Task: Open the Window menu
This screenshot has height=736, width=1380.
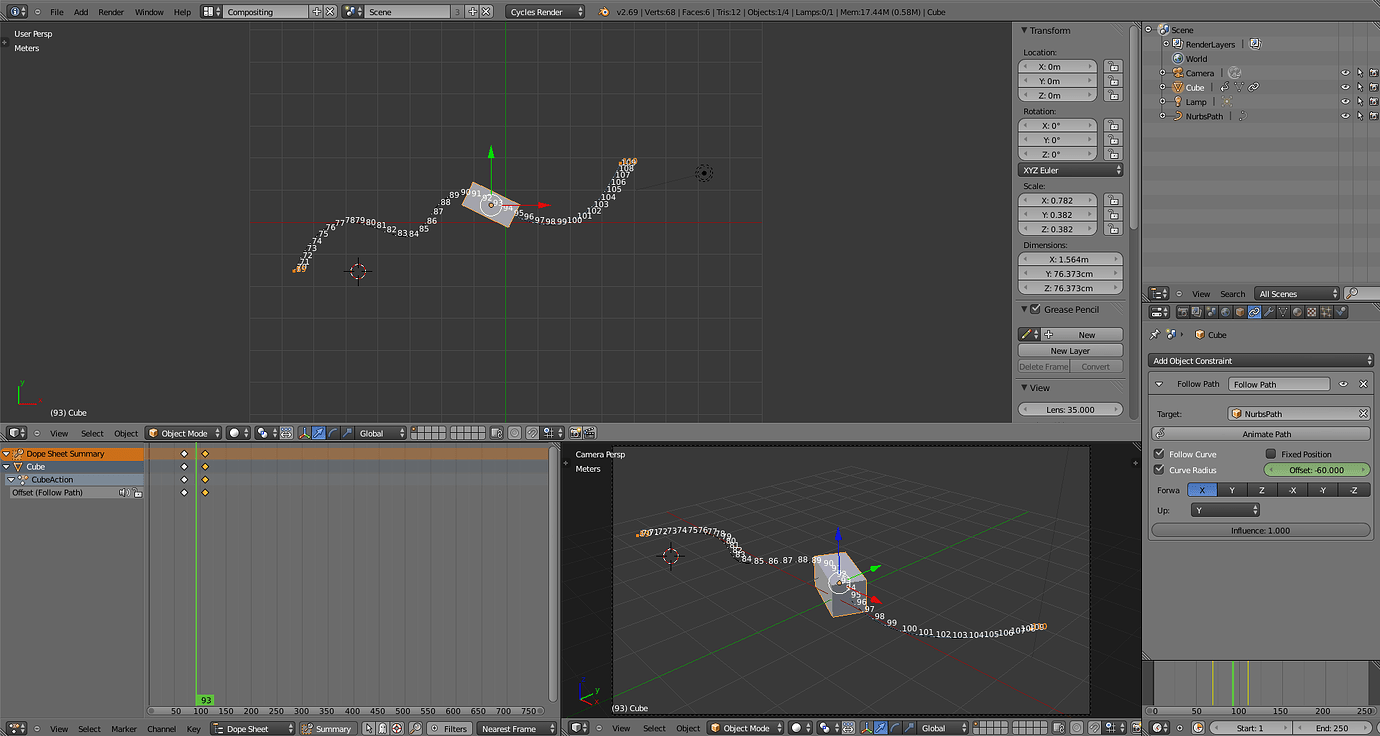Action: [149, 12]
